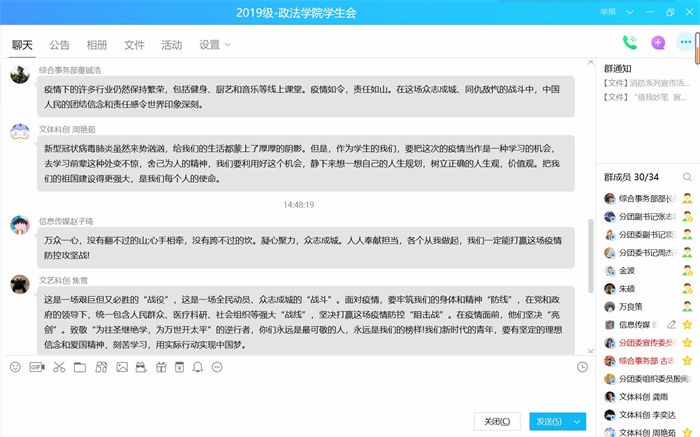
Task: Click the message starting 万众一心
Action: point(306,248)
